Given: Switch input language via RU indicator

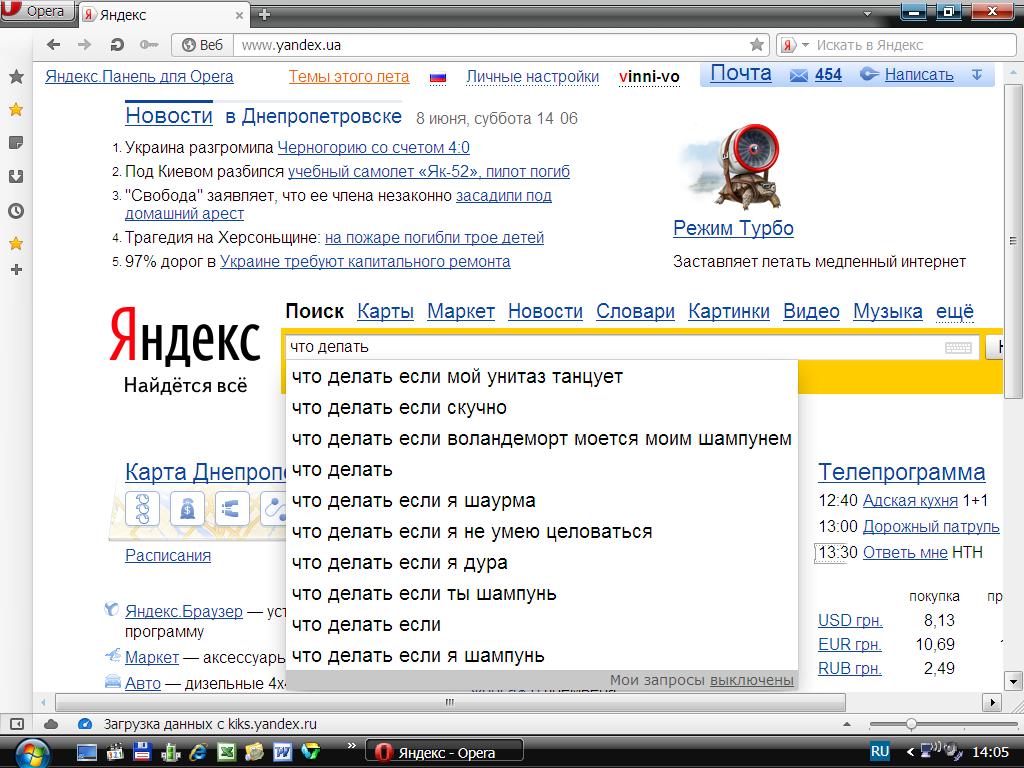Looking at the screenshot, I should coord(880,751).
